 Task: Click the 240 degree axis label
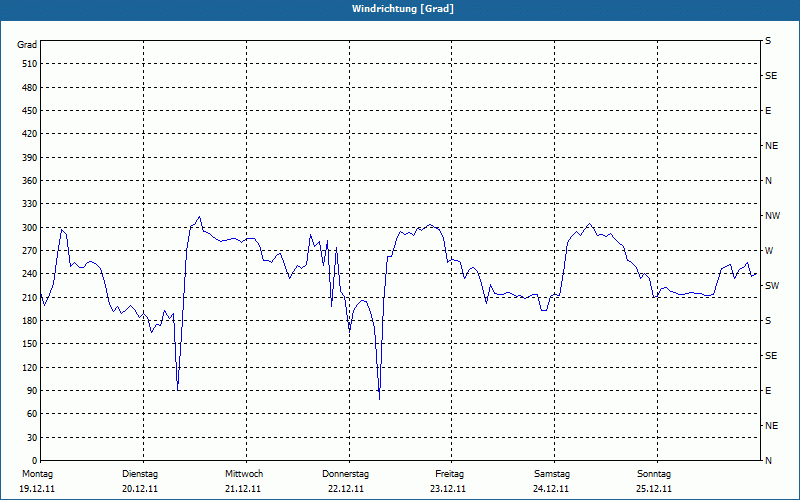[x=29, y=274]
